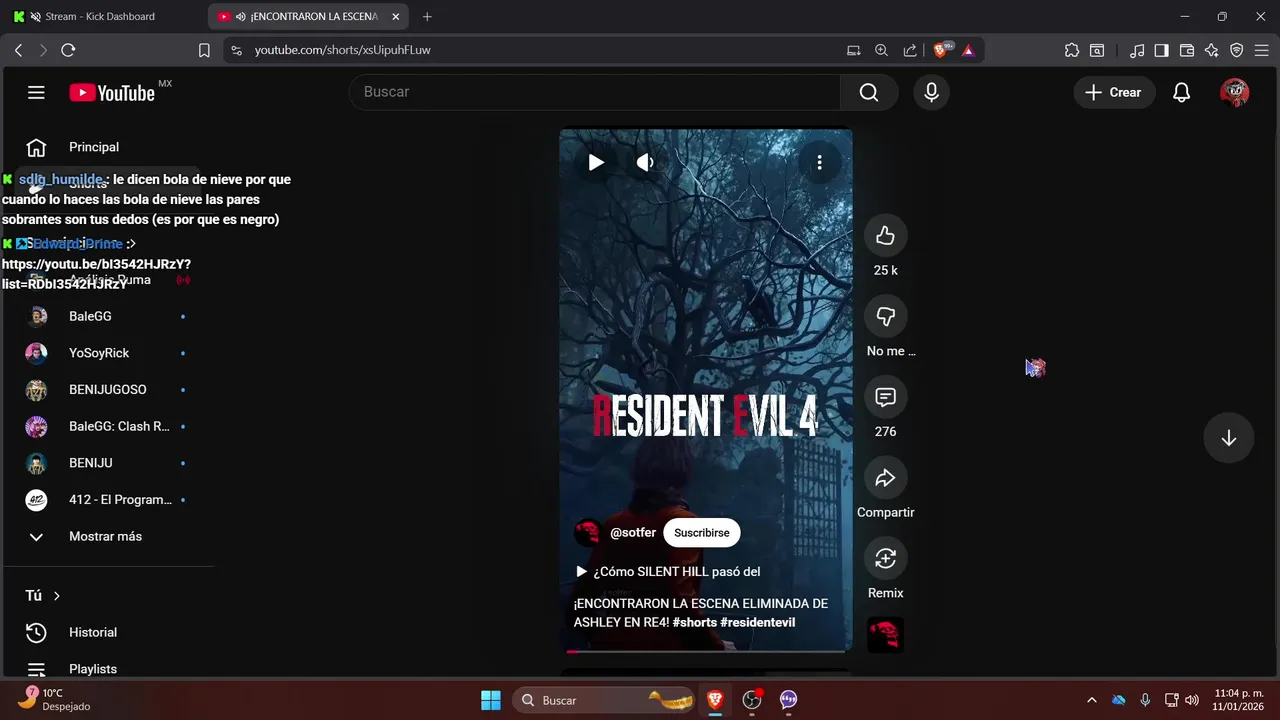Image resolution: width=1280 pixels, height=720 pixels.
Task: Play the paused short
Action: 596,162
